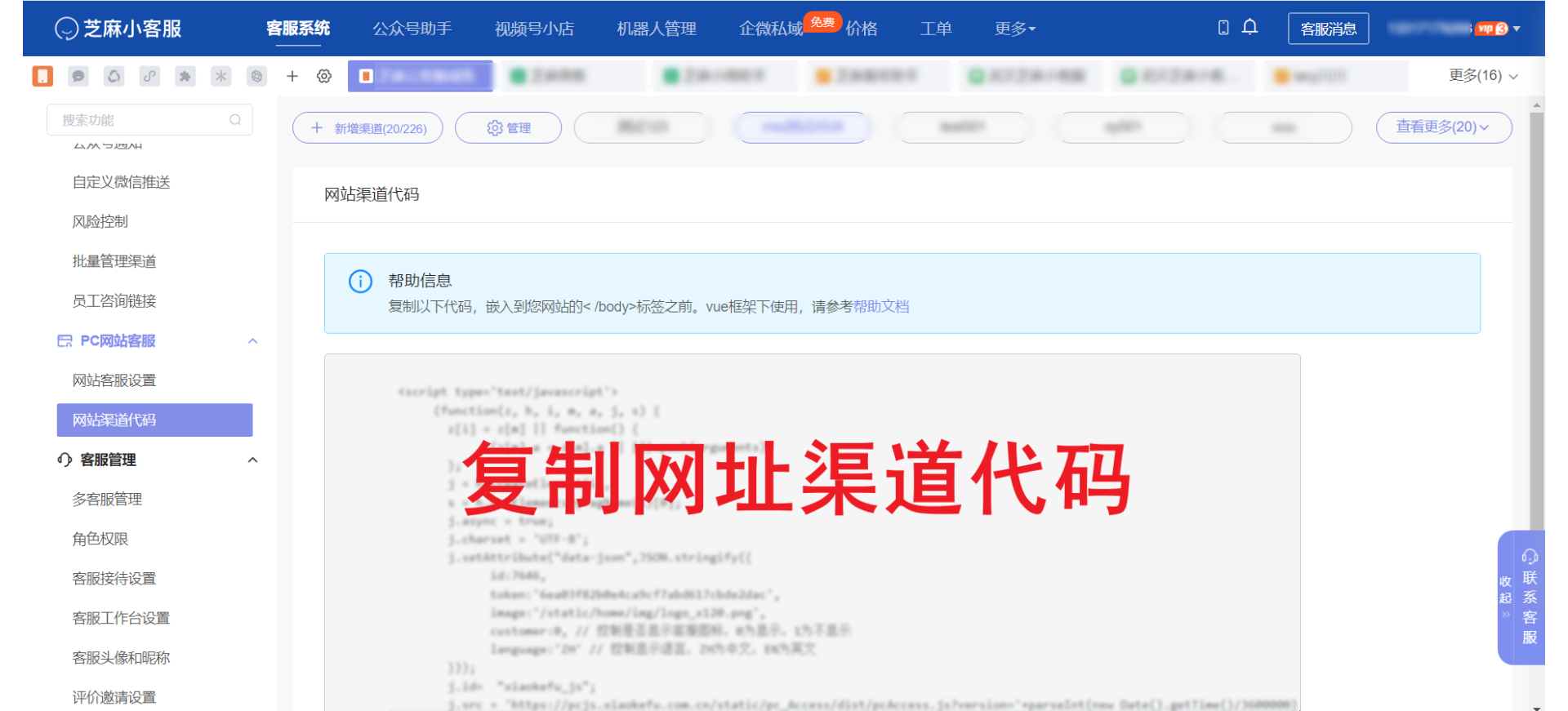The image size is (1568, 711).
Task: Open 评价邀请设置 in sidebar
Action: tap(114, 698)
